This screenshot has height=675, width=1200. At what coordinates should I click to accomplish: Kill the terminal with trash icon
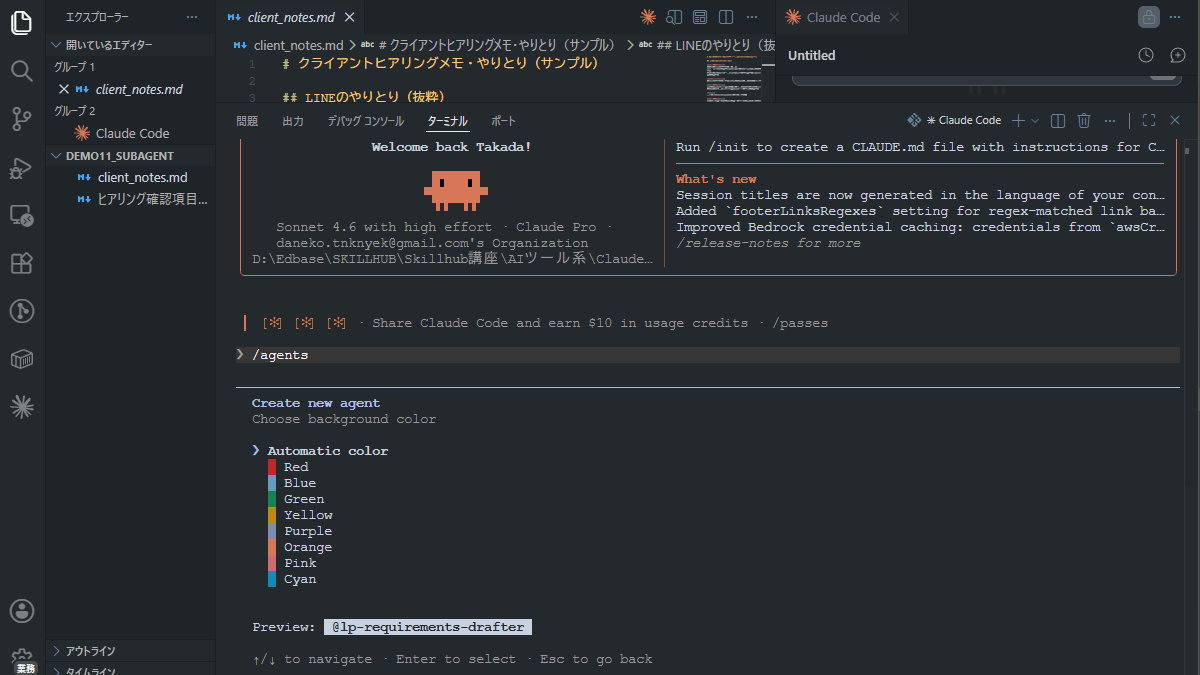coord(1084,120)
